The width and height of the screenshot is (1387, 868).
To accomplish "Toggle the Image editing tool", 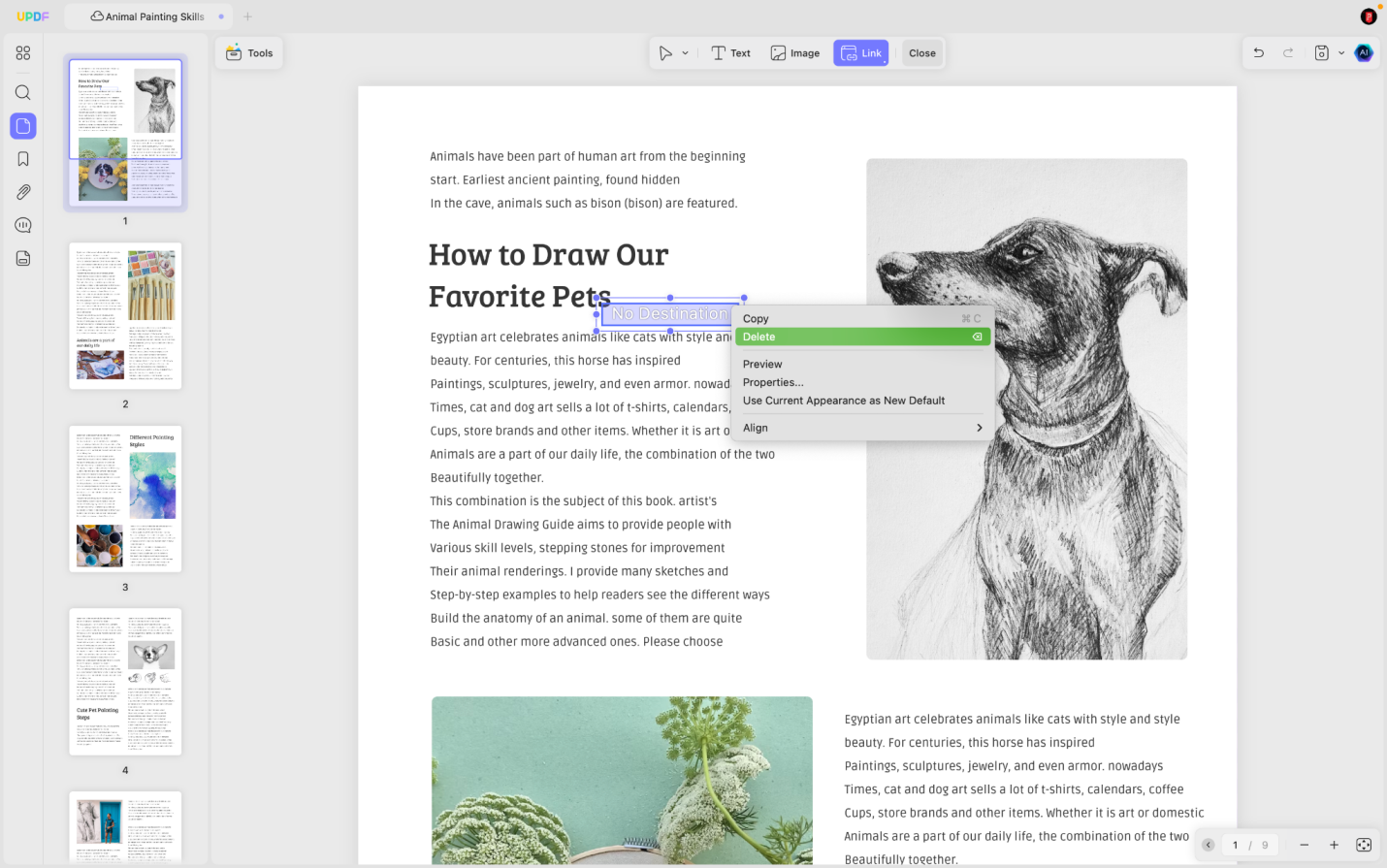I will click(795, 53).
